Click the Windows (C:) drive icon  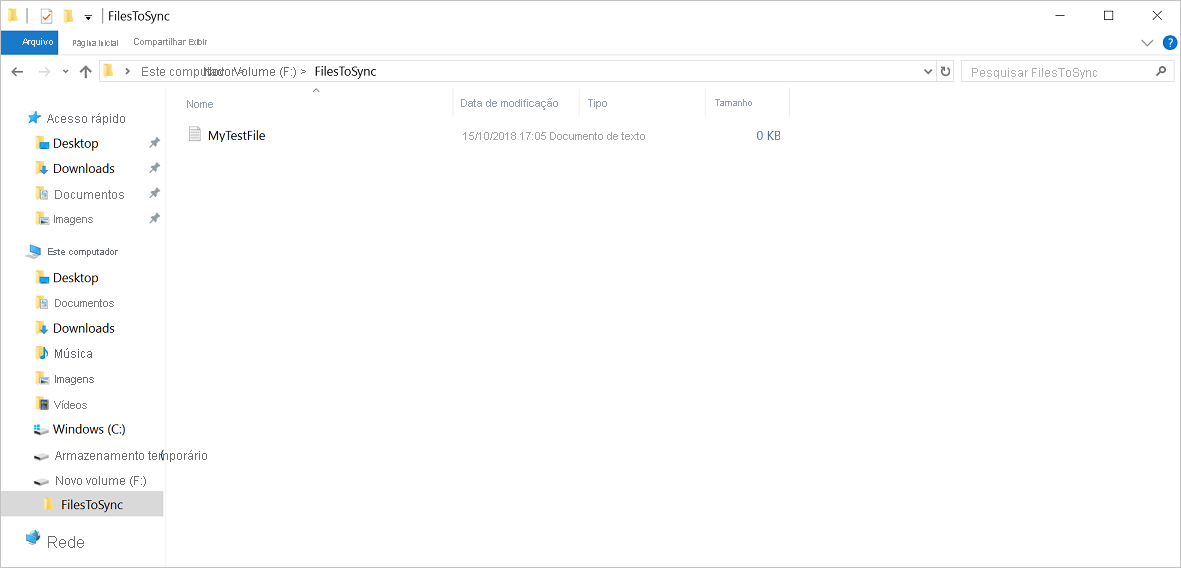(41, 429)
